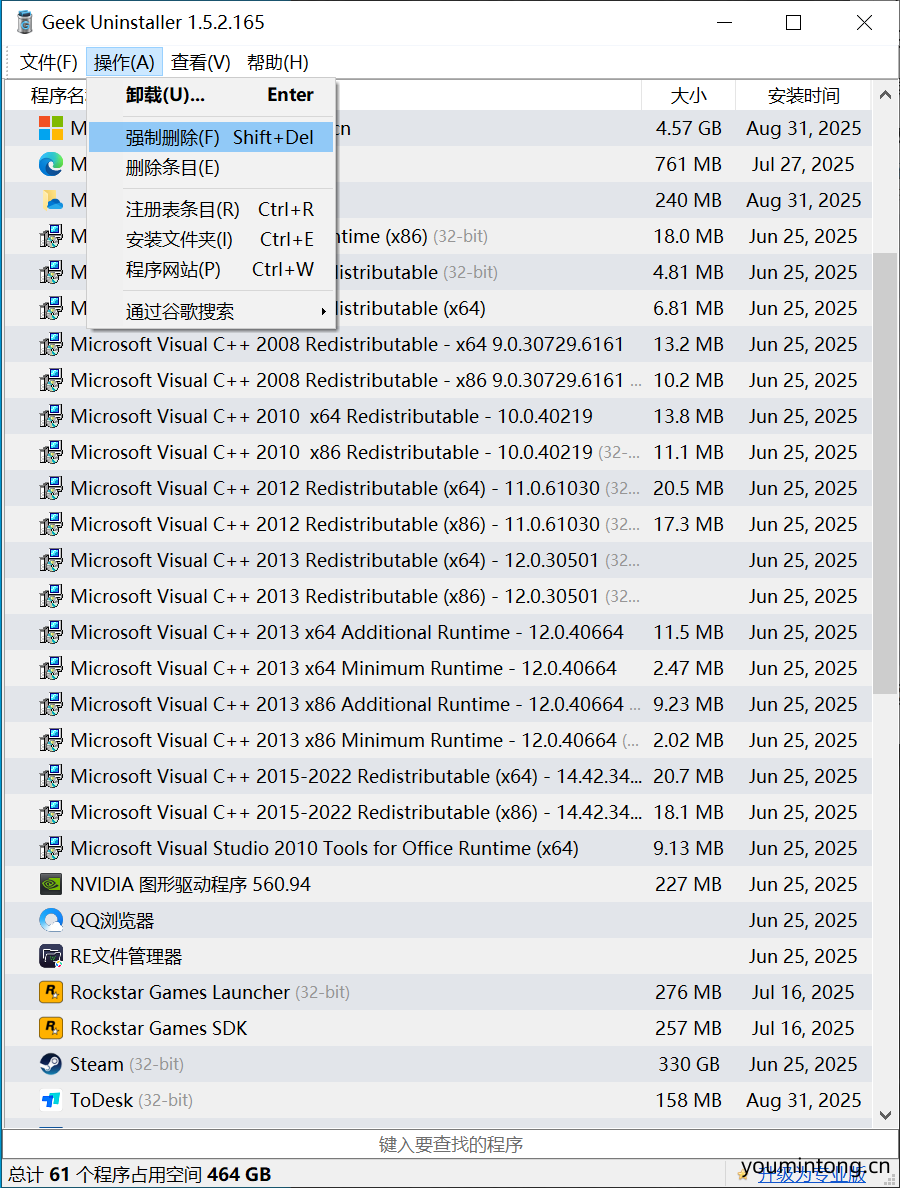
Task: Click the icon beside Visual C++ 2015-2022 Redistributable (x86)
Action: (51, 812)
